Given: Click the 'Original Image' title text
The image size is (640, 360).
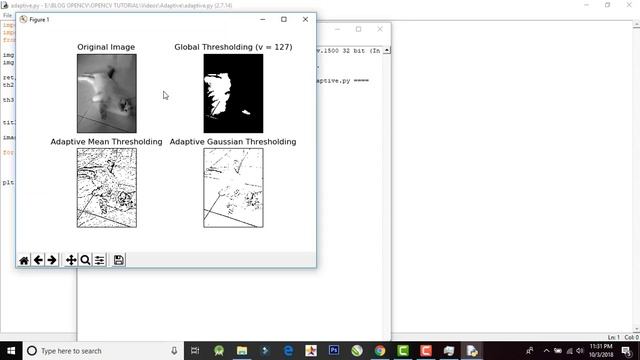Looking at the screenshot, I should point(106,47).
